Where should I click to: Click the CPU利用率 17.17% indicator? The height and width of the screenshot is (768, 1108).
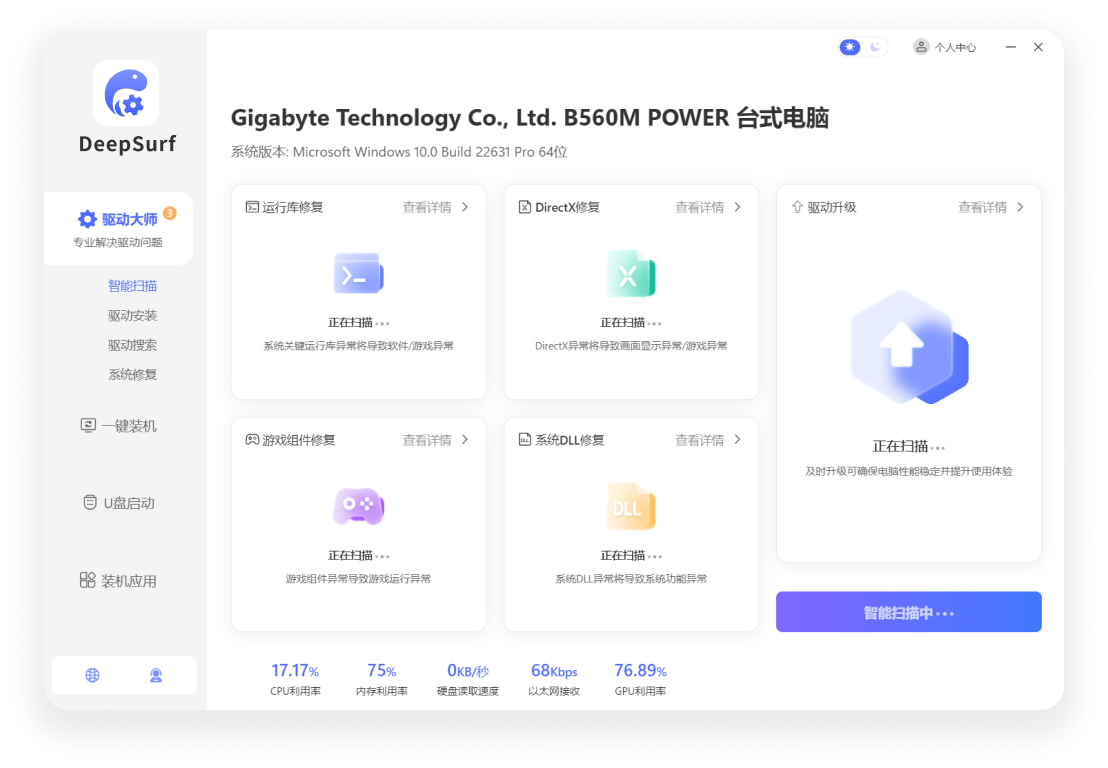click(x=295, y=679)
